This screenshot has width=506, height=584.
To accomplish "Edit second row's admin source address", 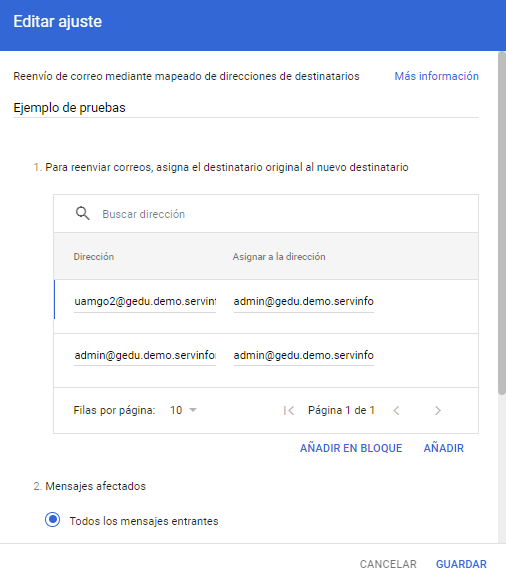I will pyautogui.click(x=145, y=355).
